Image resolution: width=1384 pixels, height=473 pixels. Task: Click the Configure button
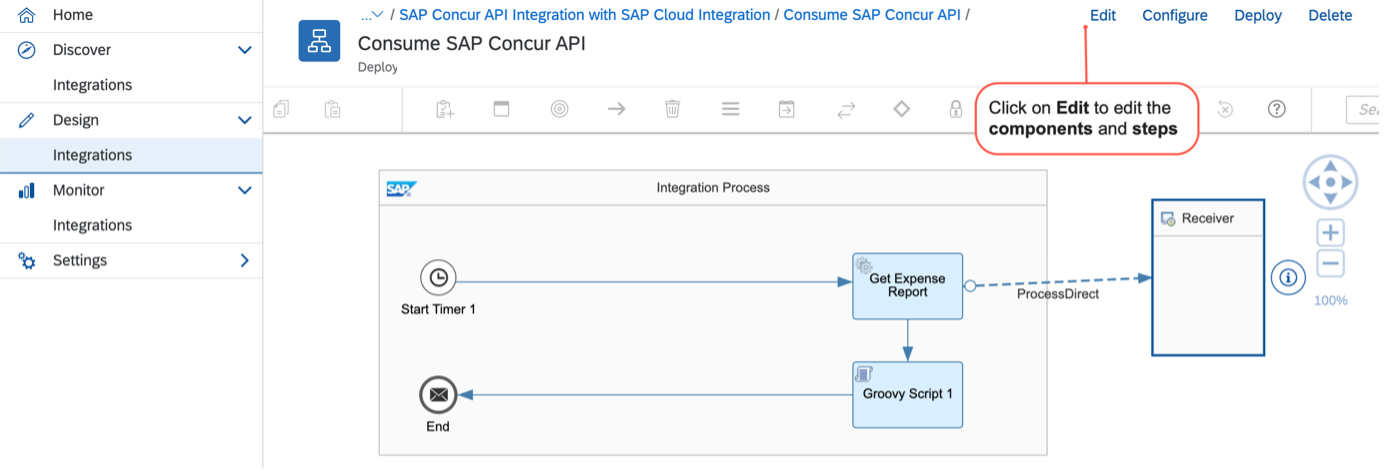coord(1175,16)
